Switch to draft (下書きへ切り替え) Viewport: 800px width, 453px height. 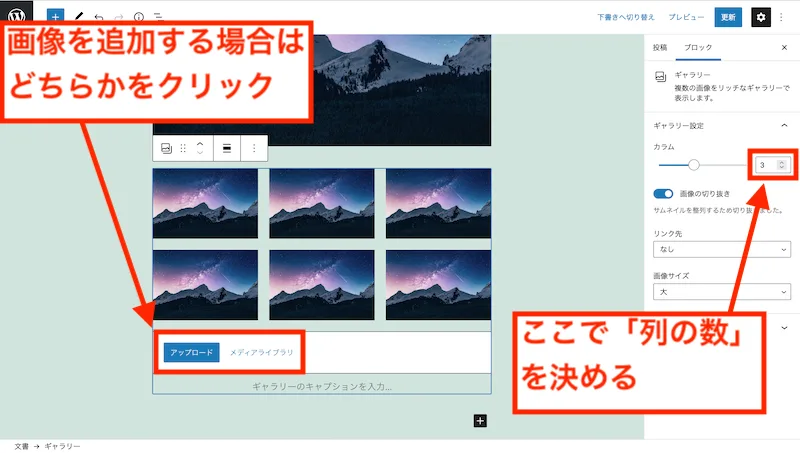tap(626, 17)
